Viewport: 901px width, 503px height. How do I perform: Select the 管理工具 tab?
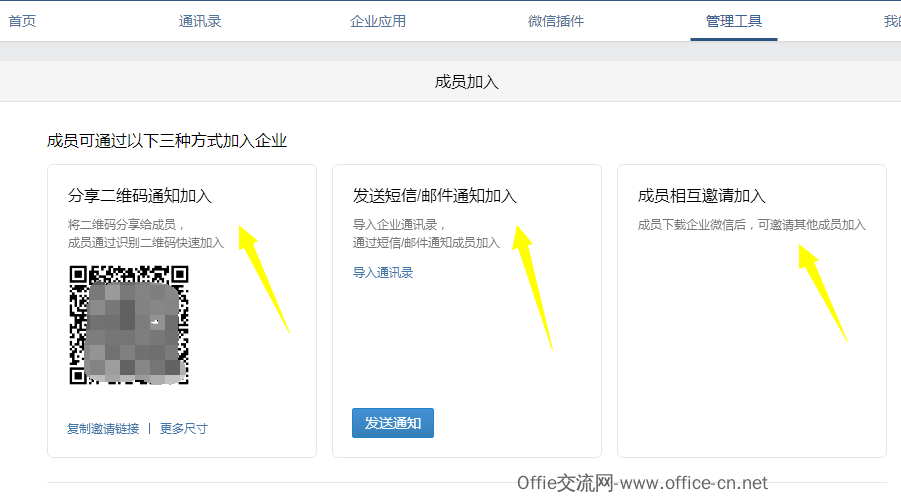734,21
